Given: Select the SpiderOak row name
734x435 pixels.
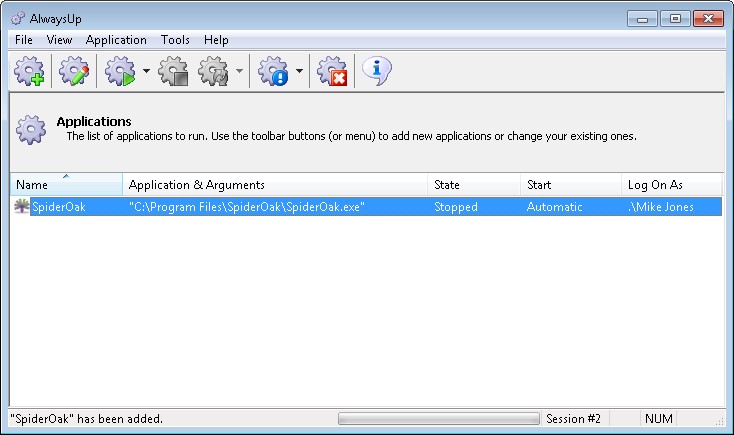Looking at the screenshot, I should click(x=59, y=207).
